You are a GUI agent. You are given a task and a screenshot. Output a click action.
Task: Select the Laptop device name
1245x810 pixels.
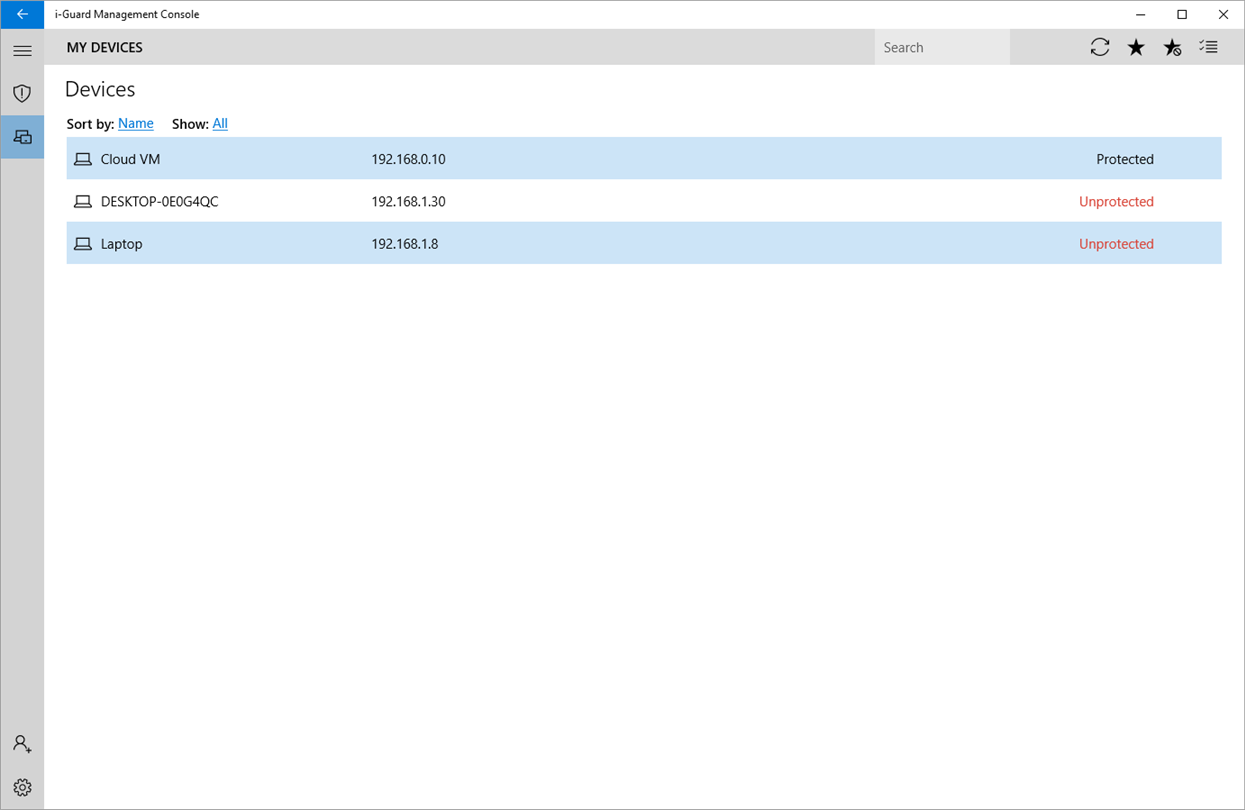coord(121,244)
